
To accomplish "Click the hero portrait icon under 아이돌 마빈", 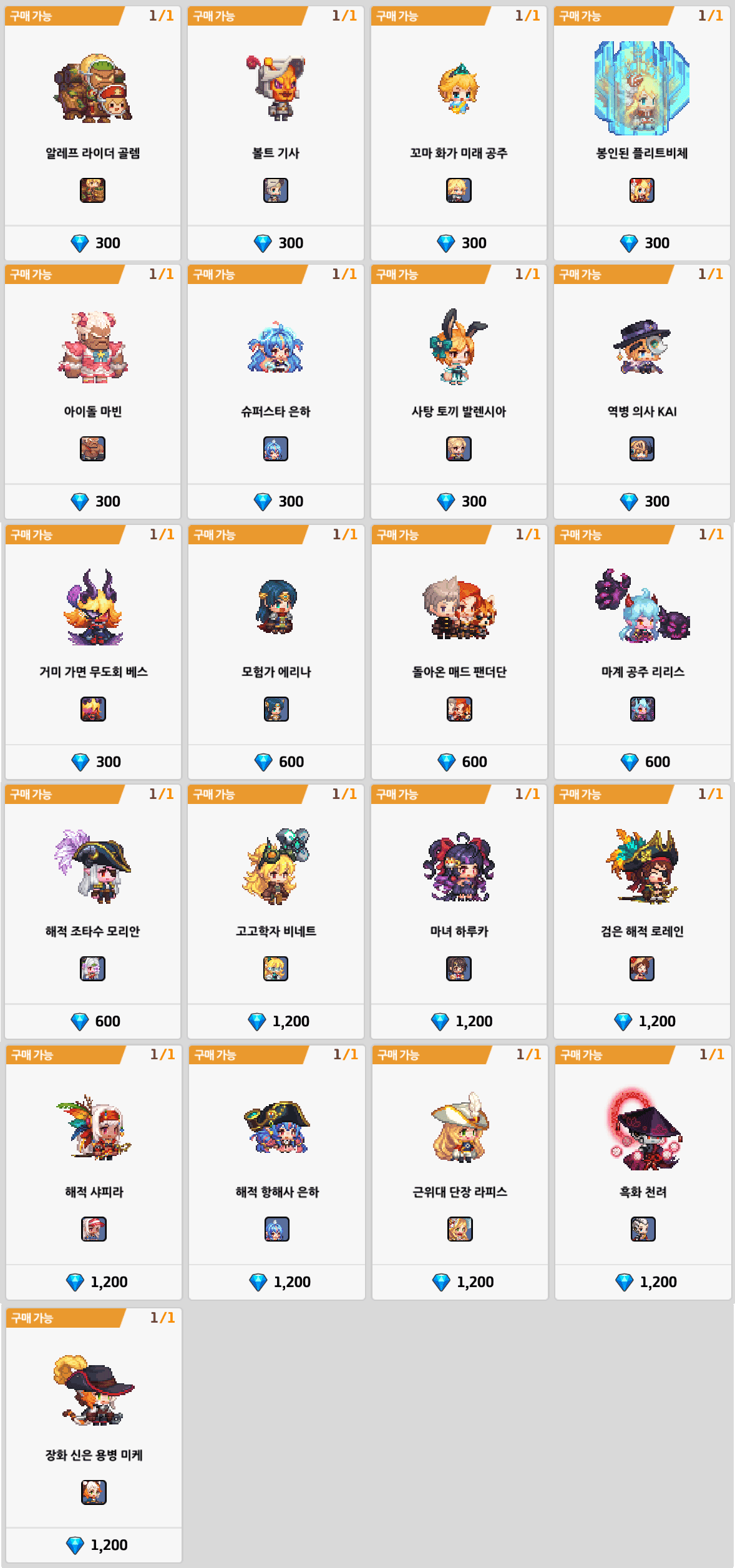I will [x=93, y=449].
